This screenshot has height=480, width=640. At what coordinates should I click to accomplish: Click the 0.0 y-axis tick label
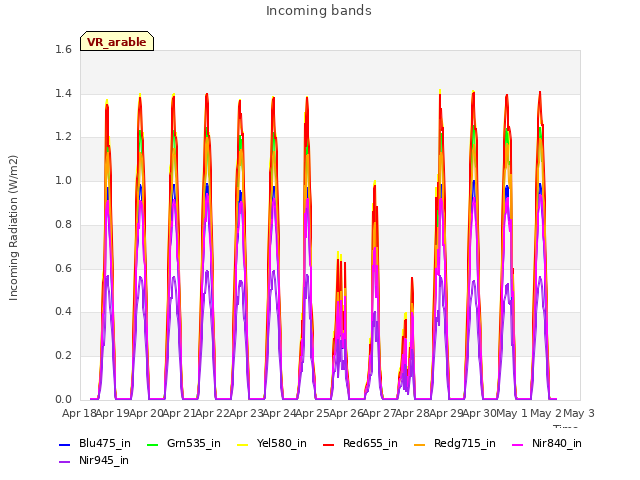pyautogui.click(x=63, y=399)
